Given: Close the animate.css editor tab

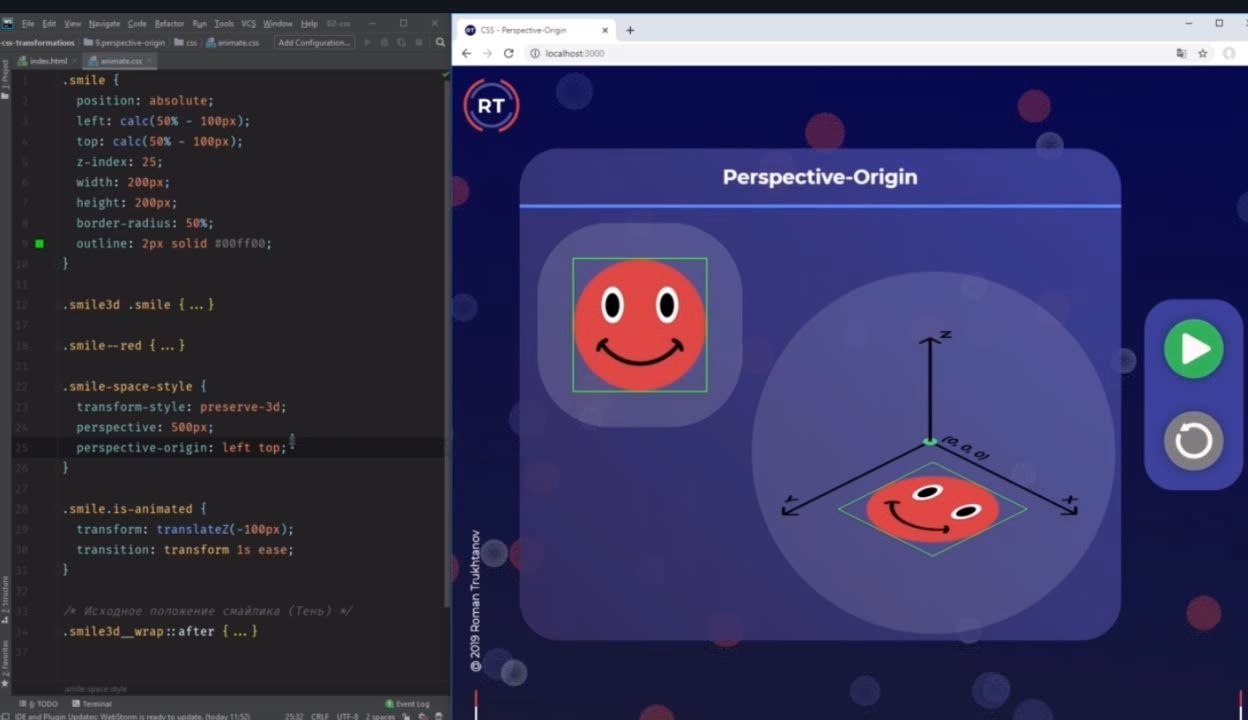Looking at the screenshot, I should [x=150, y=61].
